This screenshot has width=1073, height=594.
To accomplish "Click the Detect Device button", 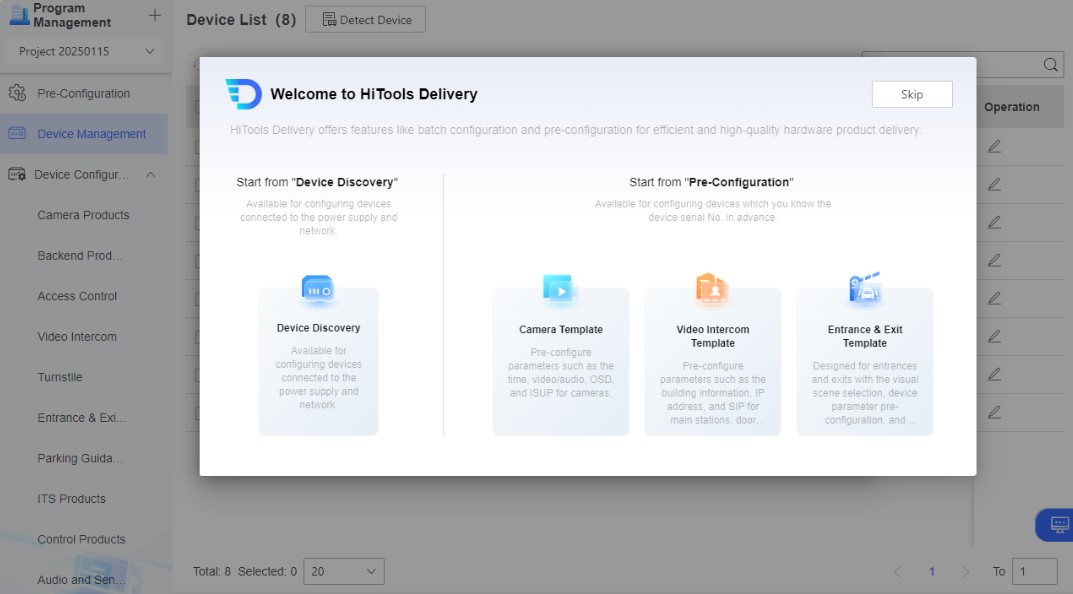I will (365, 20).
